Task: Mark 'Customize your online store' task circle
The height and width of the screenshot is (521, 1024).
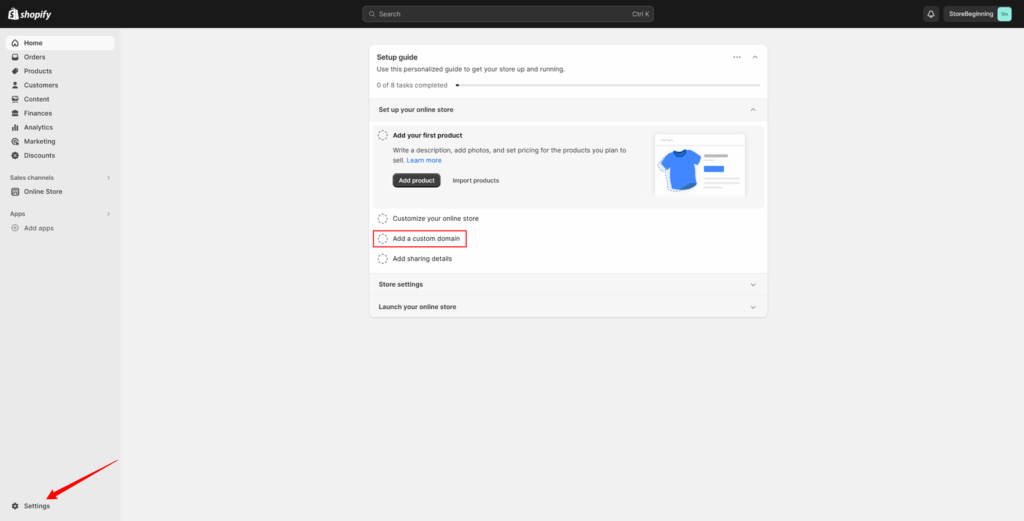Action: (382, 218)
